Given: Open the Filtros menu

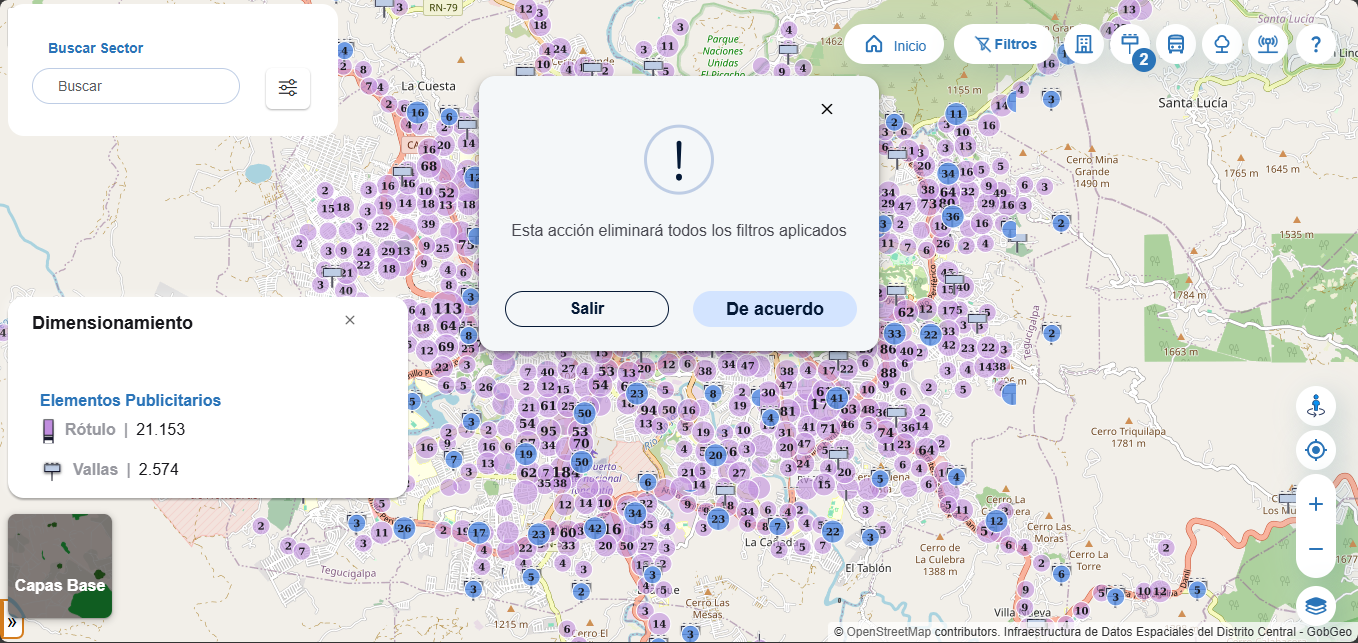Looking at the screenshot, I should point(1005,44).
